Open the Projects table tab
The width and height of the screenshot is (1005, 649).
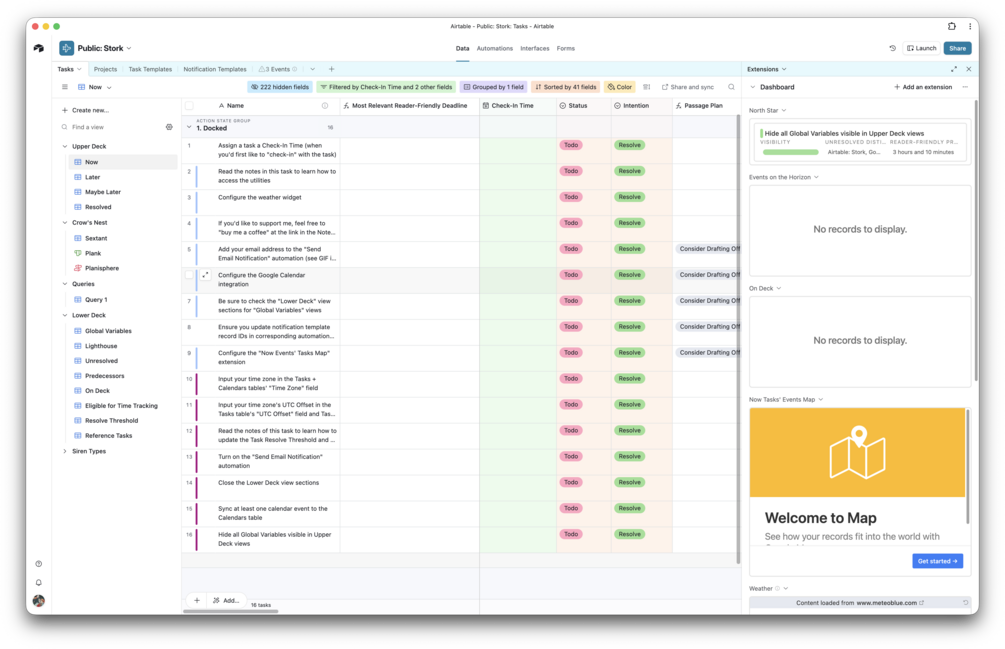point(105,69)
